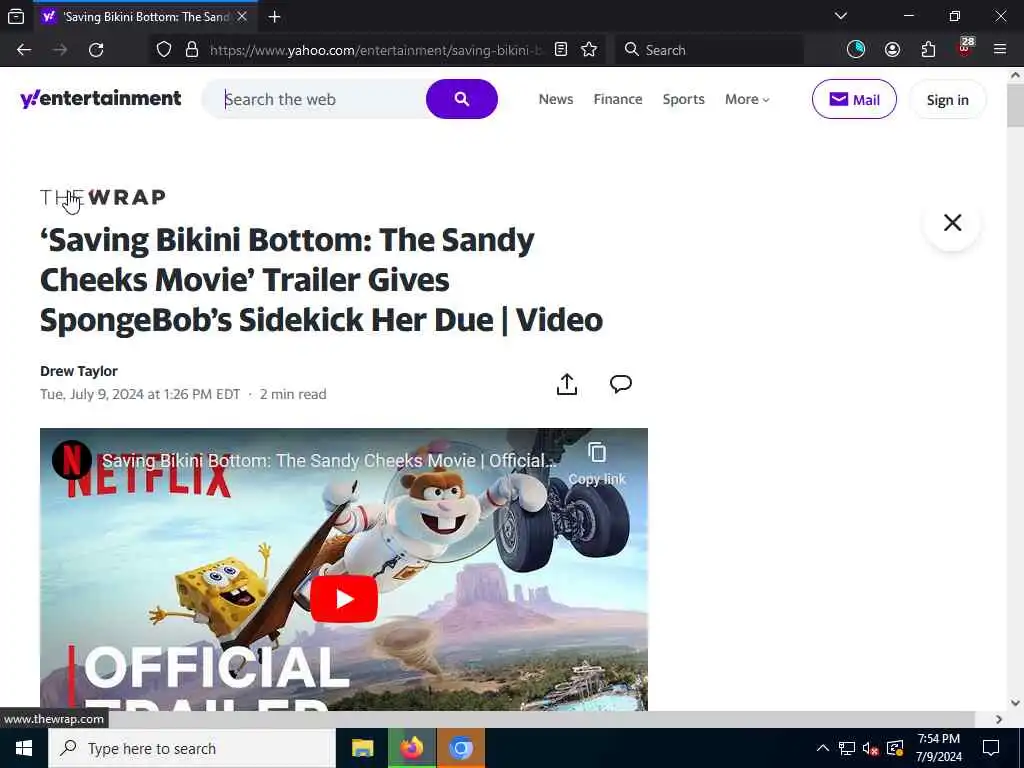The width and height of the screenshot is (1024, 768).
Task: Click the site padlock icon
Action: pos(191,50)
